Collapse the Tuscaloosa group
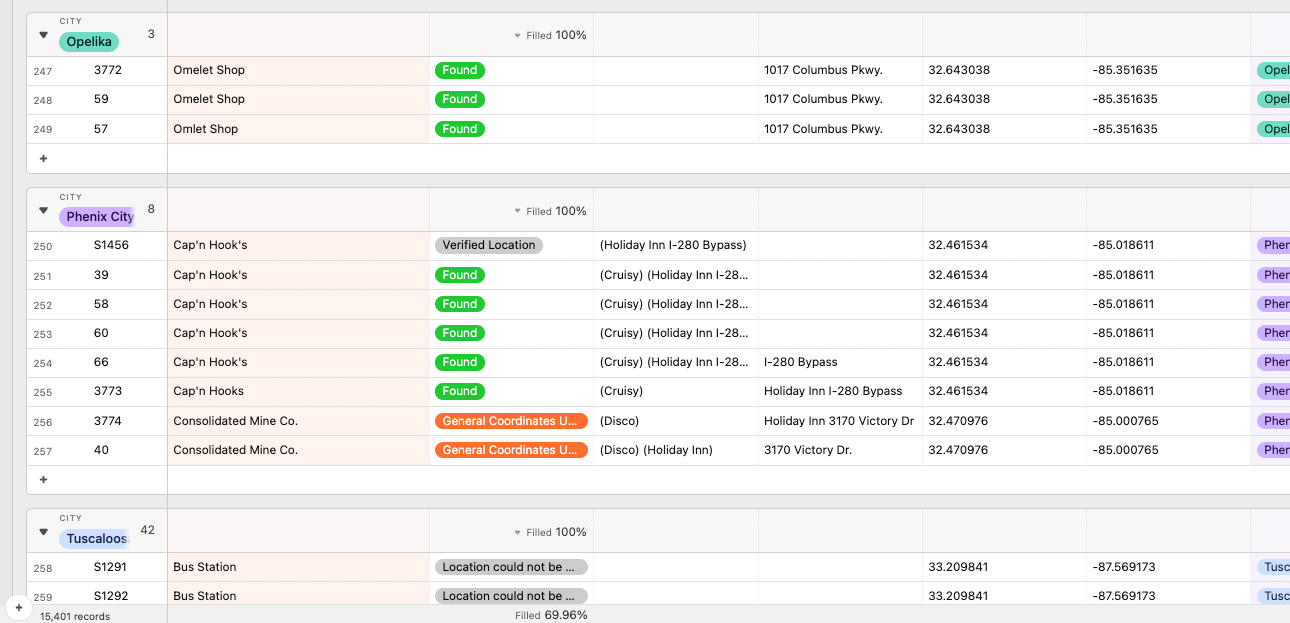1290x623 pixels. 43,532
